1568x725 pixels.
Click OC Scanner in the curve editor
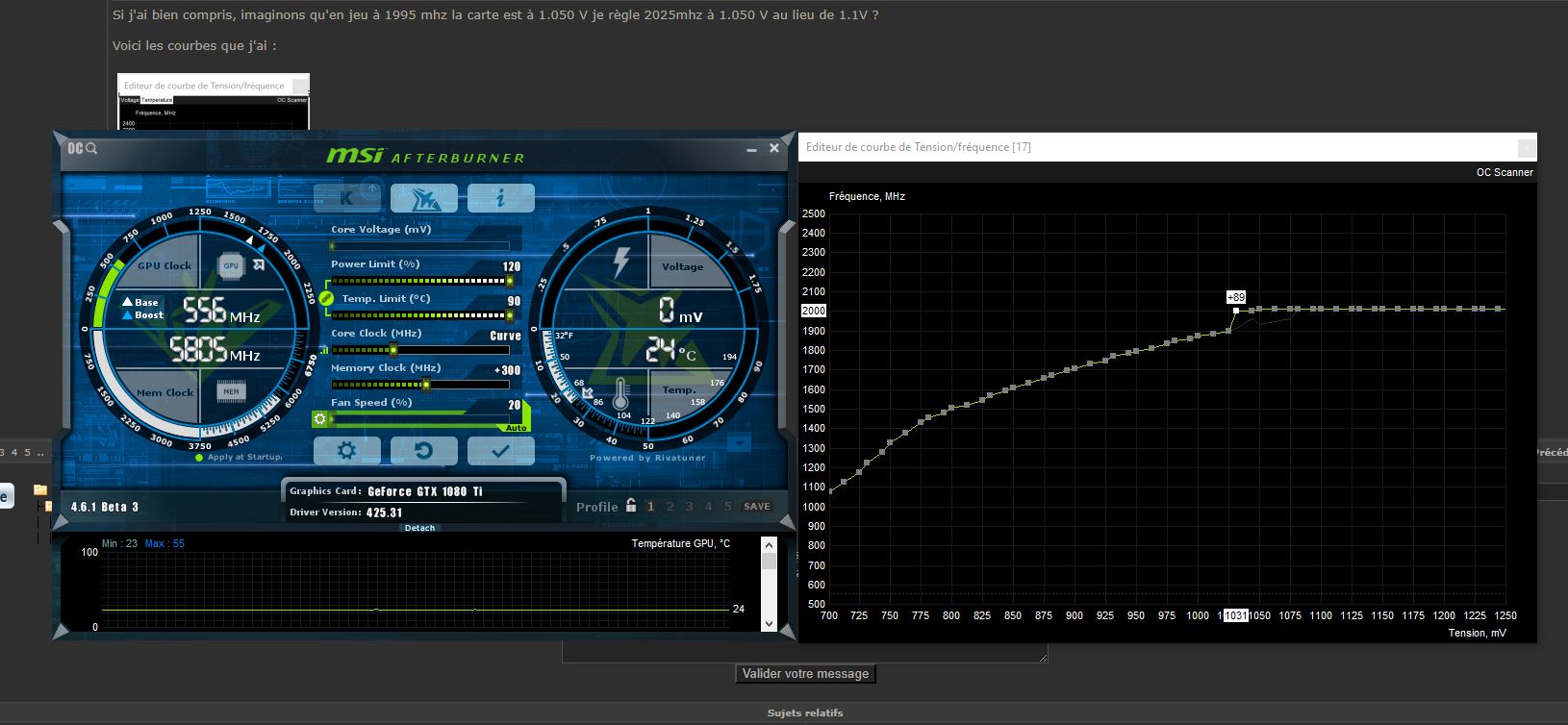1505,172
